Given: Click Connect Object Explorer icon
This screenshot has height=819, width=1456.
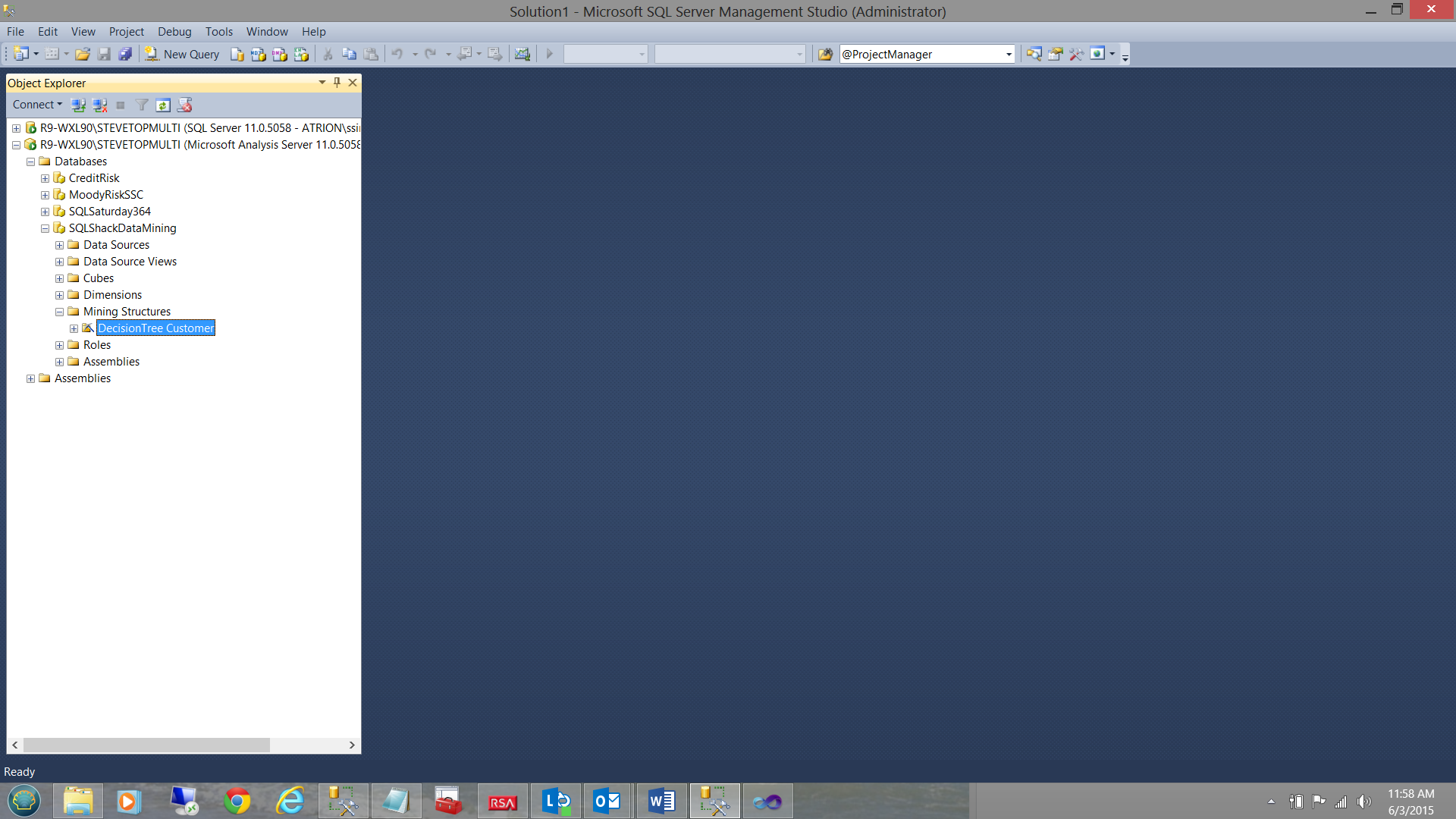Looking at the screenshot, I should click(78, 105).
